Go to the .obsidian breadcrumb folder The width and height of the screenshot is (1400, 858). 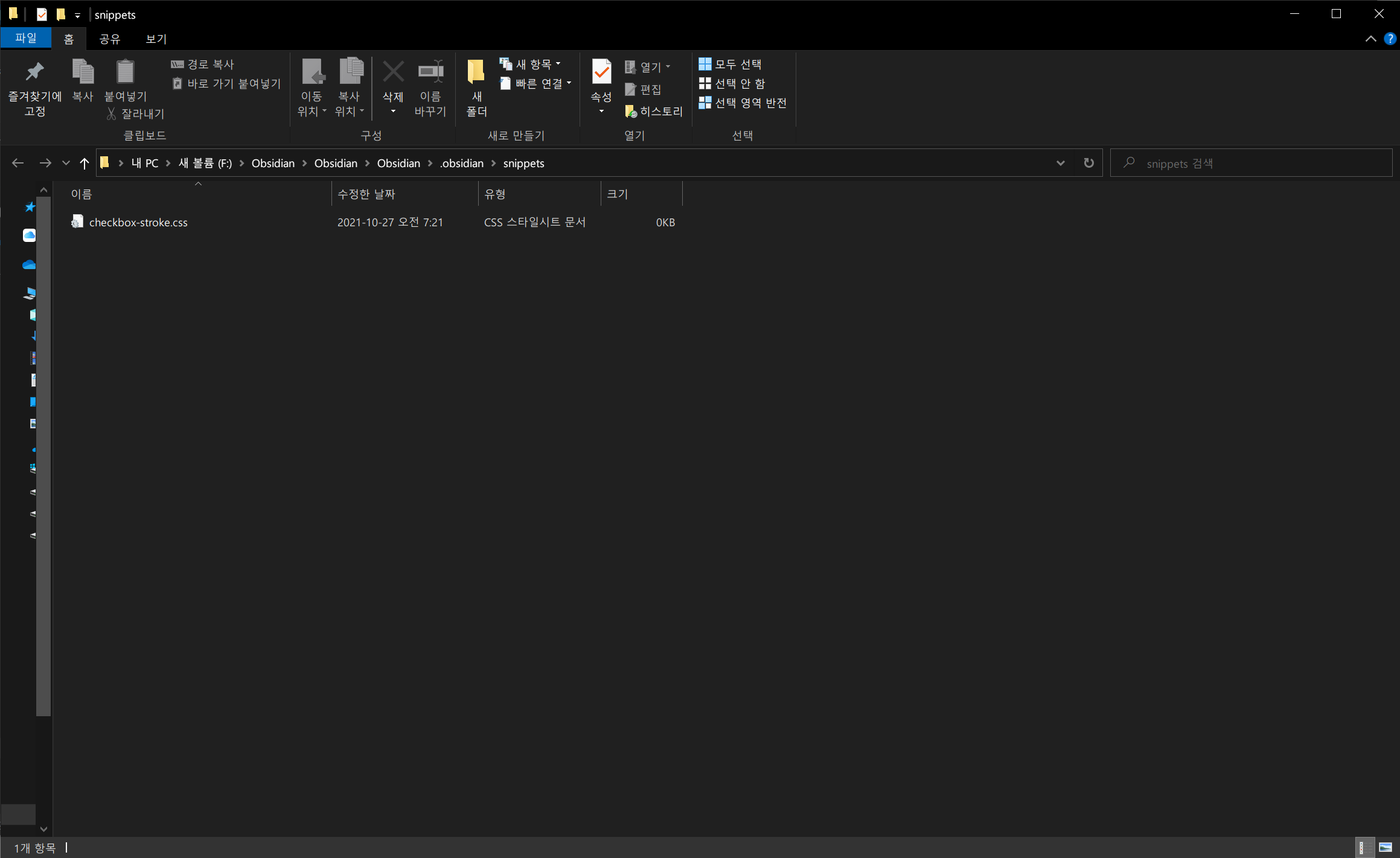point(462,163)
